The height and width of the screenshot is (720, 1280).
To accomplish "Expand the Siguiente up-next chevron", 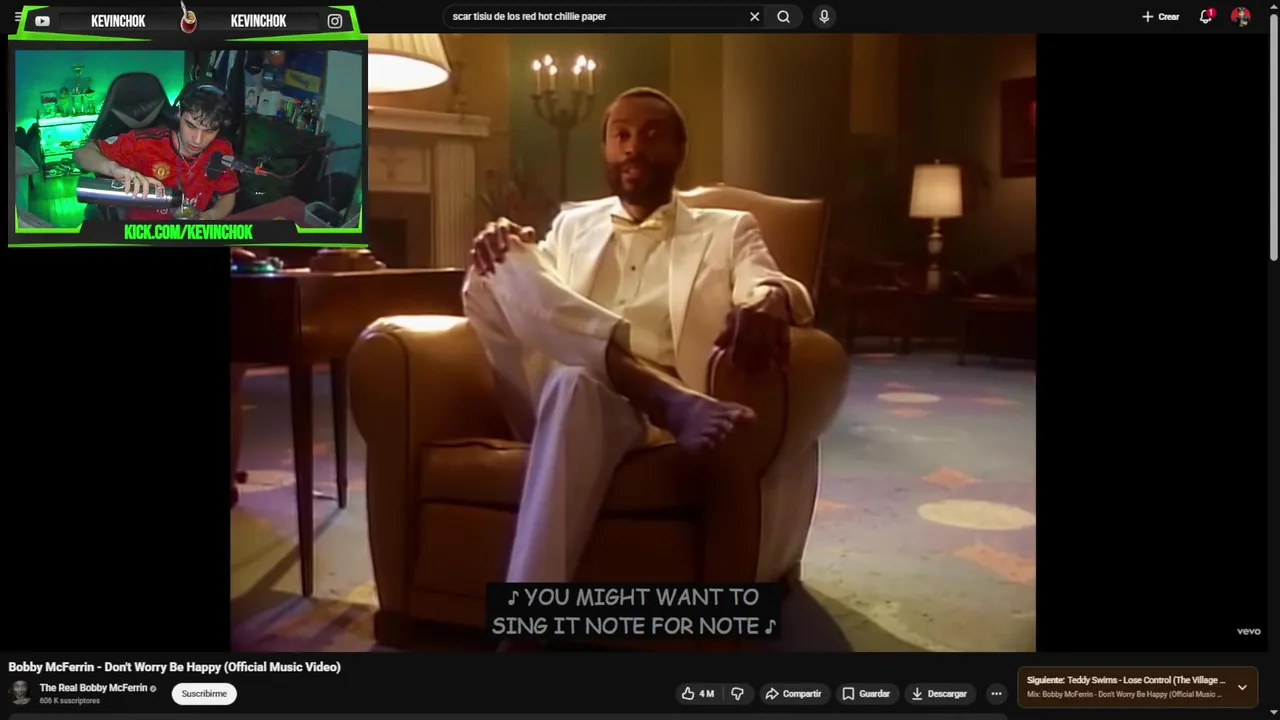I will pyautogui.click(x=1242, y=687).
